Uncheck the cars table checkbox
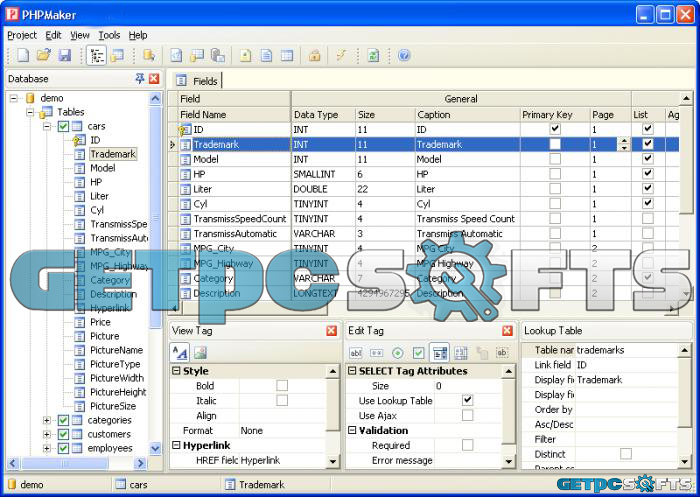Viewport: 700px width, 497px height. 63,126
